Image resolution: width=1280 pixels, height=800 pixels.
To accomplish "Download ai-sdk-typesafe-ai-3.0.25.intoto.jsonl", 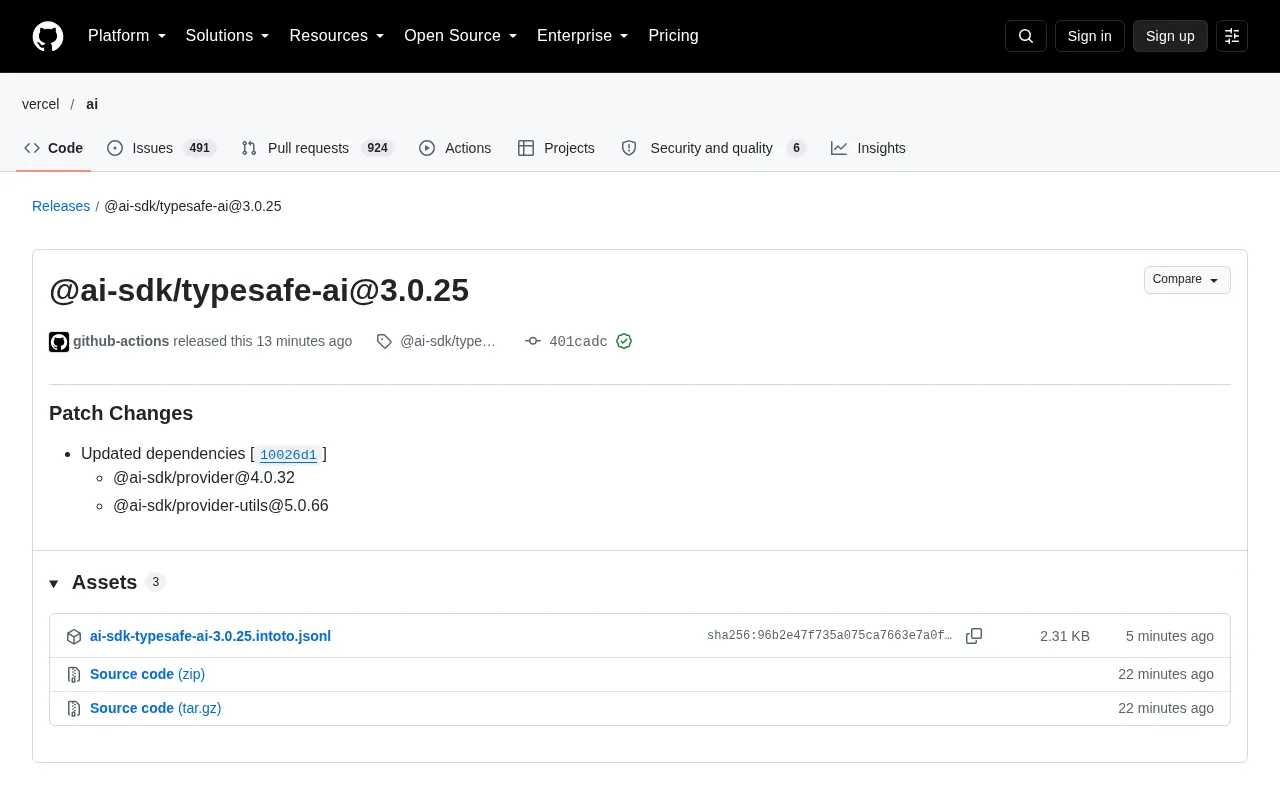I will pyautogui.click(x=210, y=636).
